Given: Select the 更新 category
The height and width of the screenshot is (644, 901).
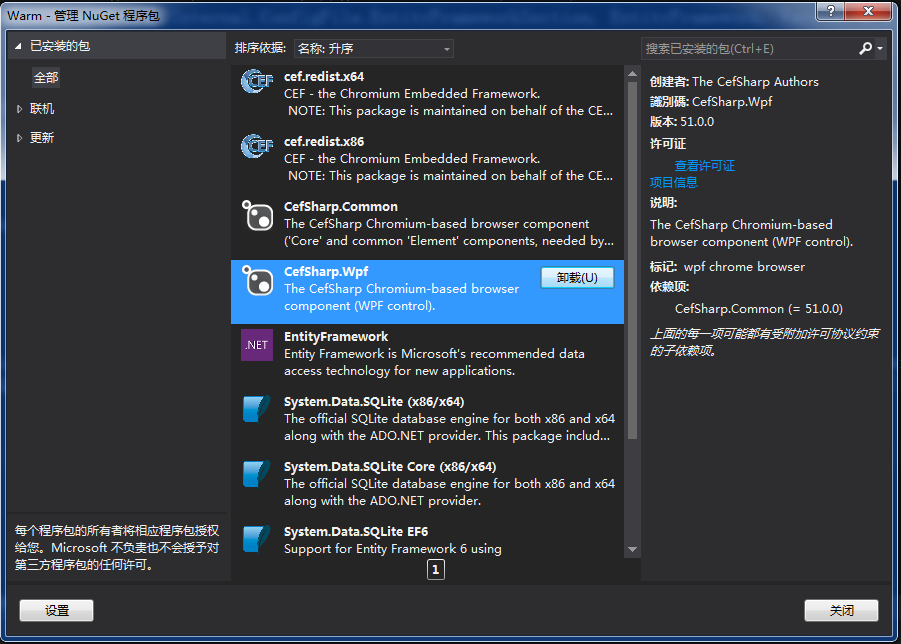Looking at the screenshot, I should [42, 138].
